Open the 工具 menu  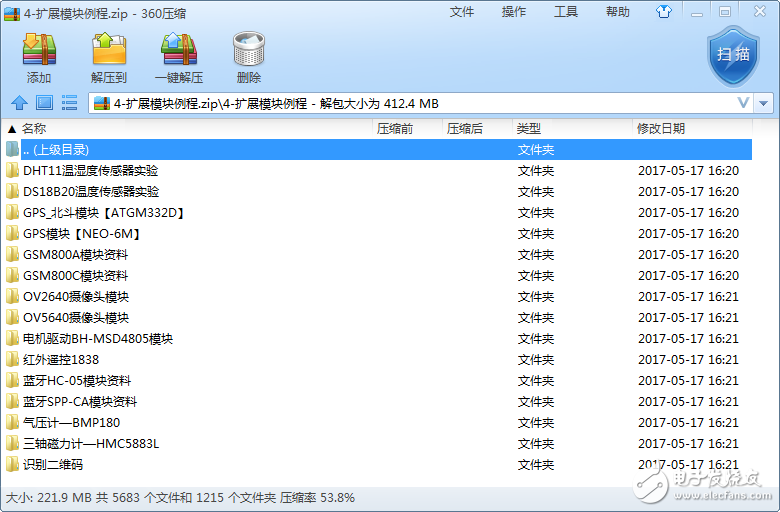566,12
